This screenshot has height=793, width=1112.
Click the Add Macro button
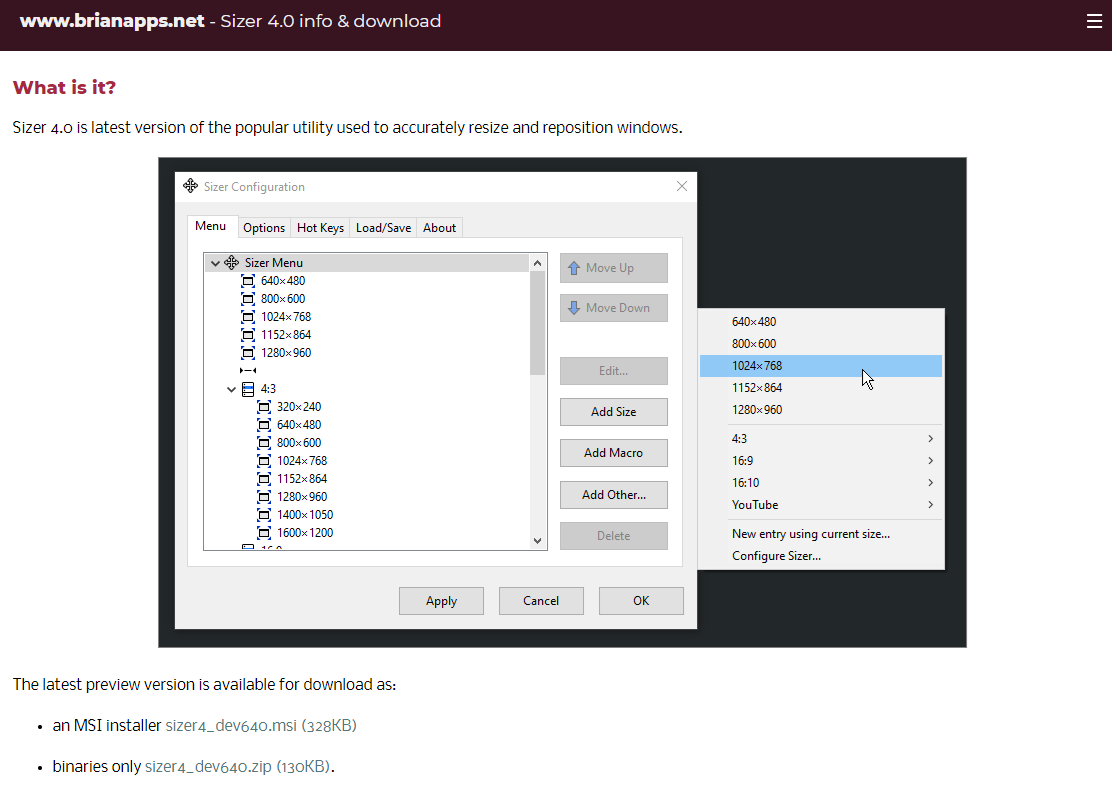tap(613, 453)
